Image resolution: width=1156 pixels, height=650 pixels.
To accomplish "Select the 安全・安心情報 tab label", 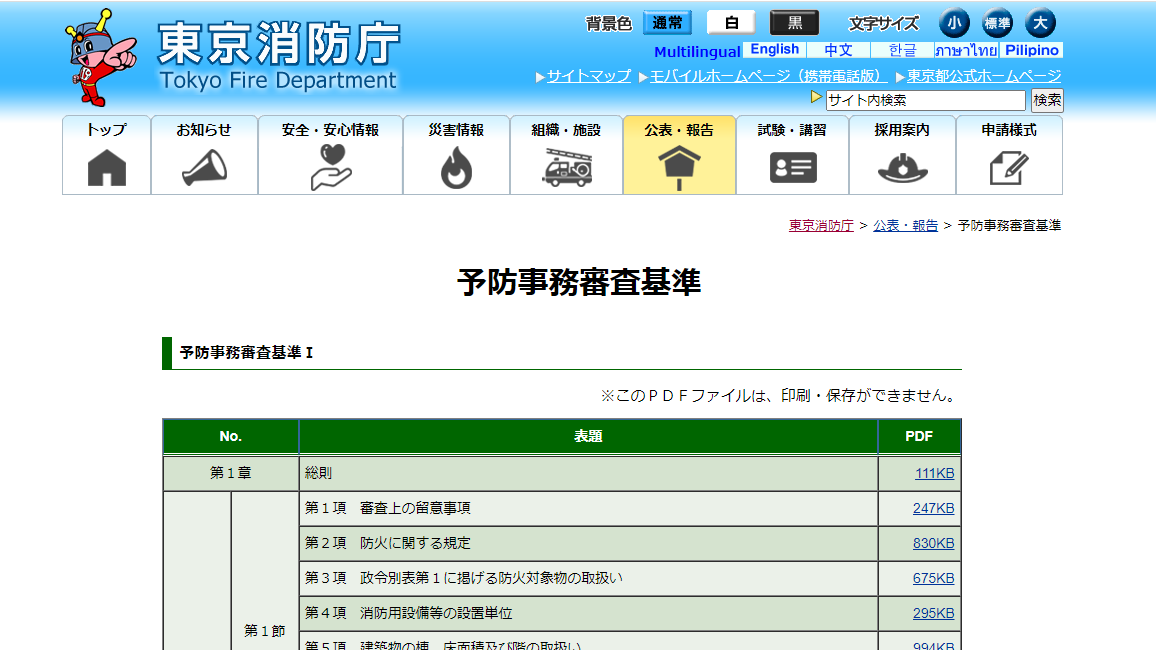I will tap(330, 130).
